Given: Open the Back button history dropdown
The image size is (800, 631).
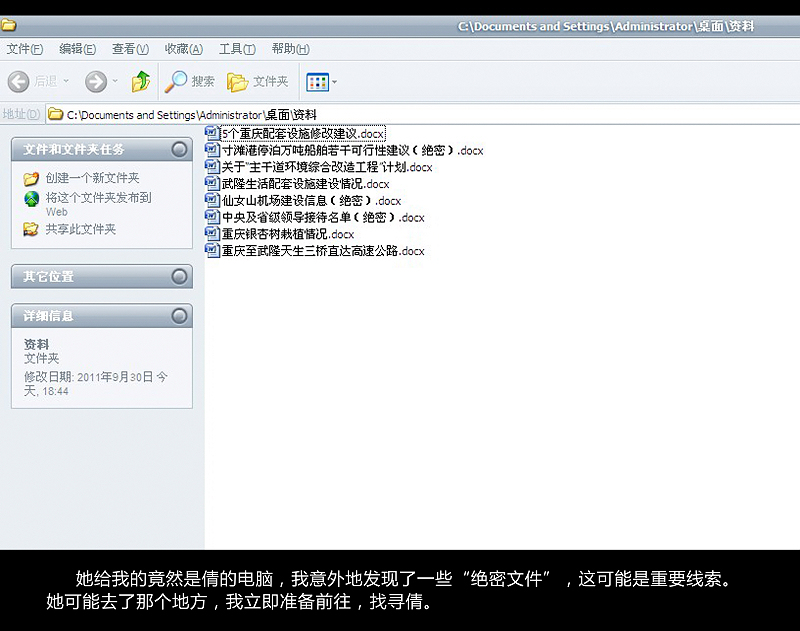Looking at the screenshot, I should coord(66,82).
